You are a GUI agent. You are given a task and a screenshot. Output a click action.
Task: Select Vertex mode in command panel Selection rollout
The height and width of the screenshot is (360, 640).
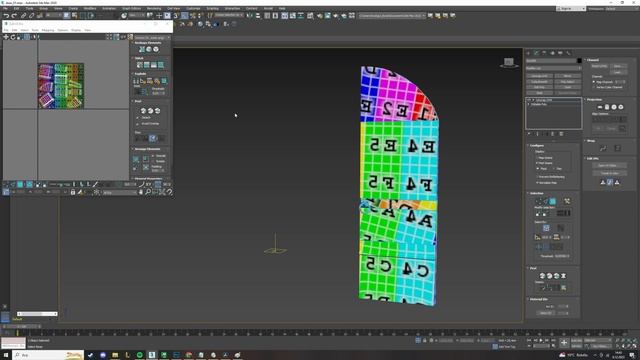(x=538, y=201)
